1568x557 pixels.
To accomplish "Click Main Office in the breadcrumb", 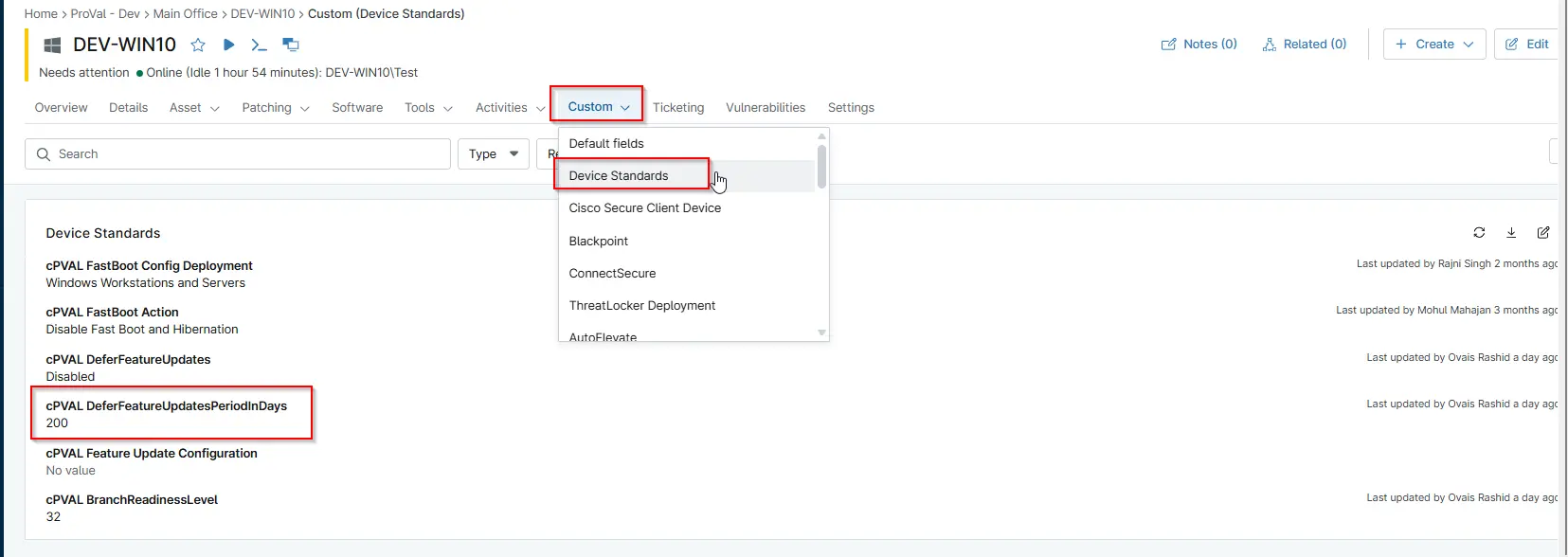I will (x=185, y=13).
